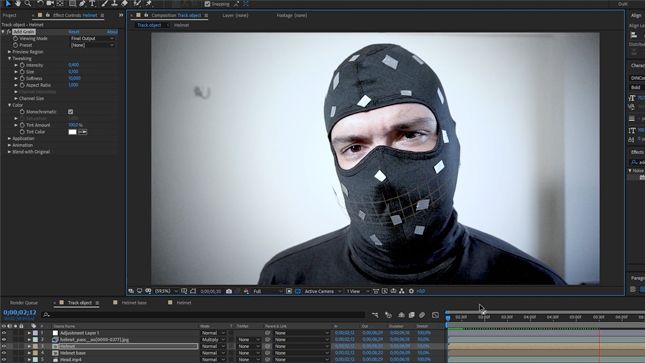The height and width of the screenshot is (363, 645).
Task: Toggle the Snapping checkbox
Action: click(x=207, y=4)
